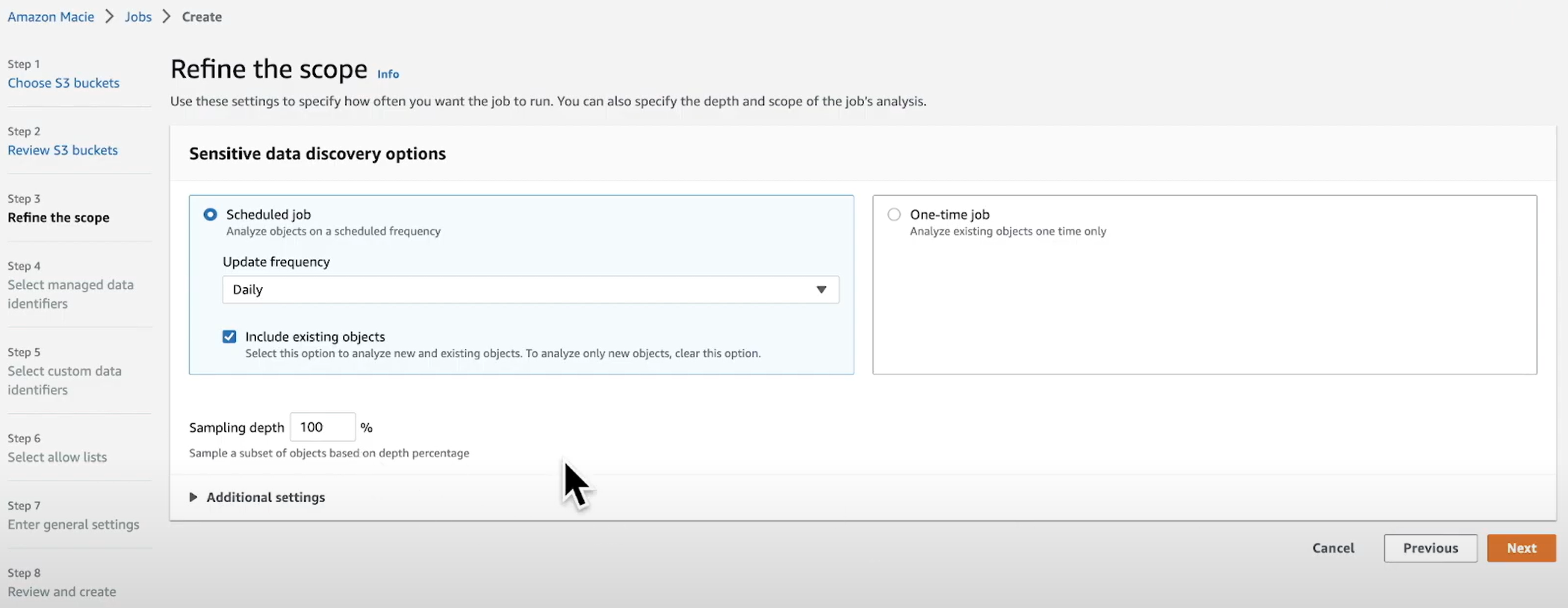
Task: Click the breadcrumb chevron after Amazon Macie
Action: (x=110, y=17)
